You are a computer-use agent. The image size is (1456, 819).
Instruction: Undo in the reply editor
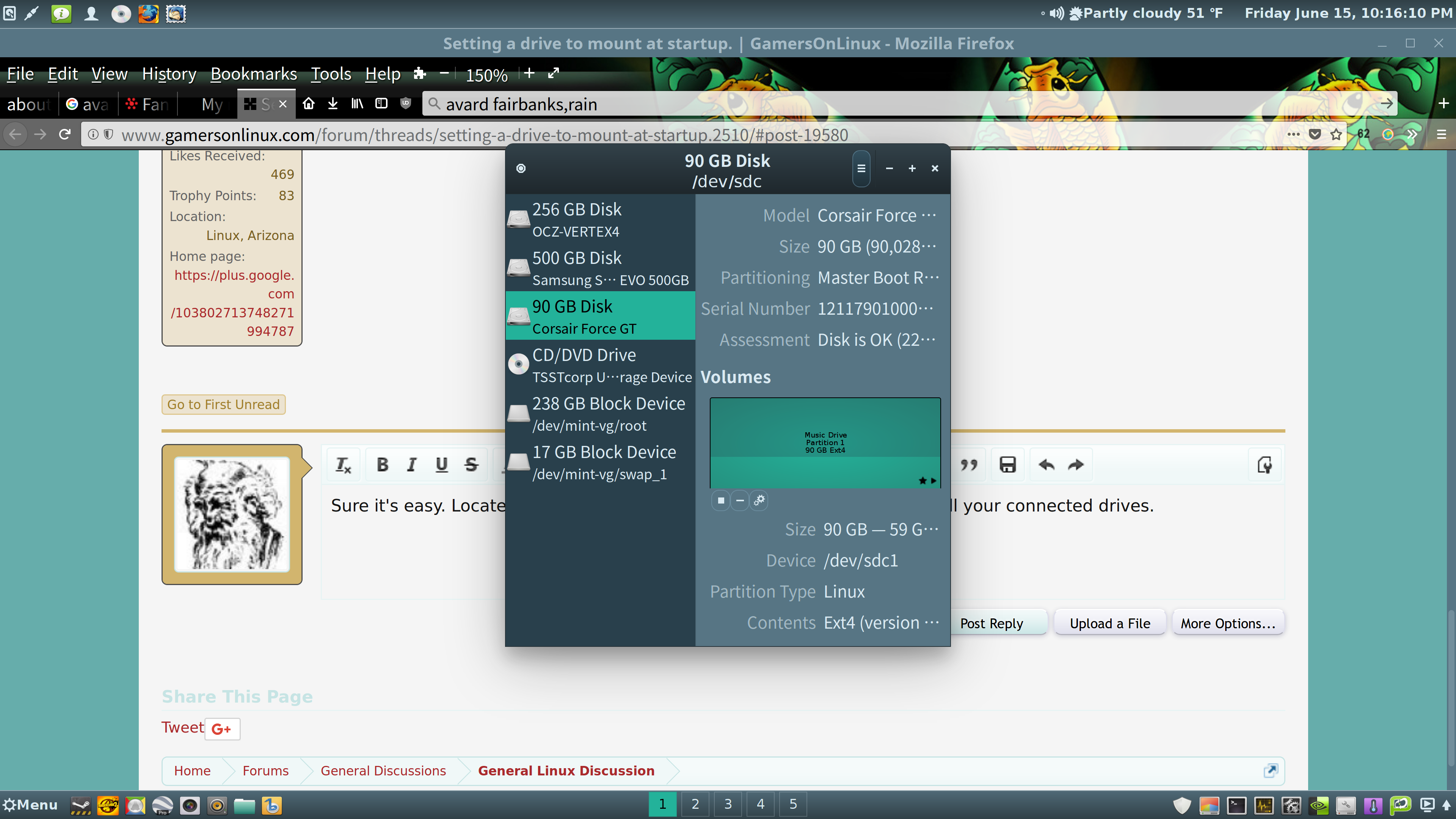click(x=1046, y=464)
